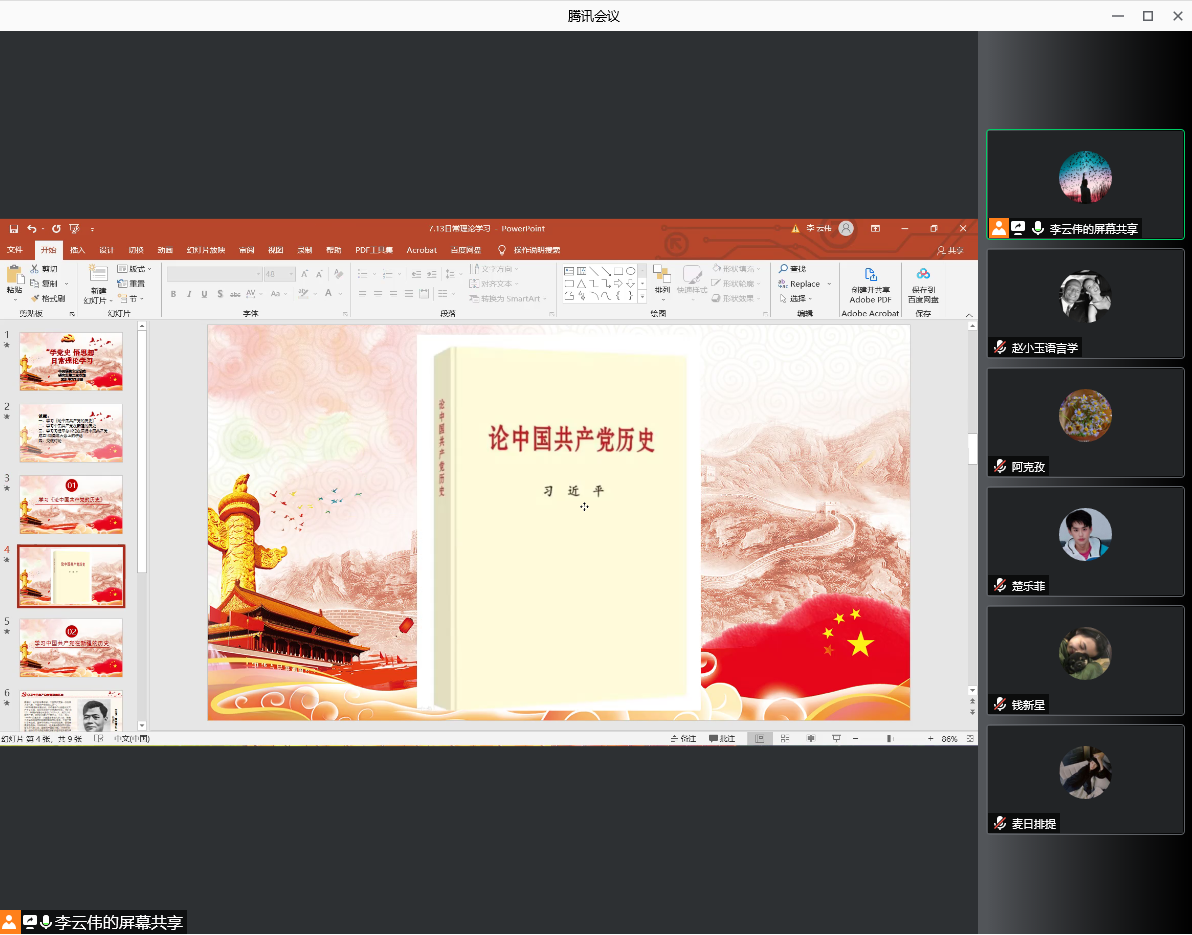Click the Redo/Repeat arrow in quick access toolbar

pyautogui.click(x=56, y=229)
